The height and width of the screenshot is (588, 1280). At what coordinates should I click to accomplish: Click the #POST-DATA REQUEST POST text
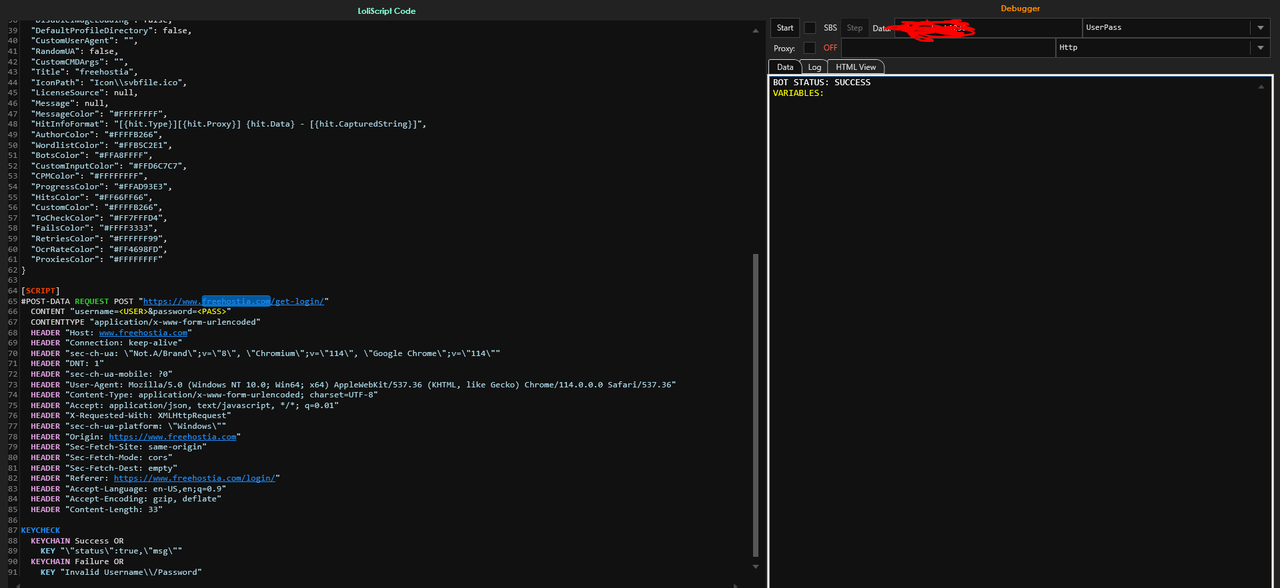(79, 301)
